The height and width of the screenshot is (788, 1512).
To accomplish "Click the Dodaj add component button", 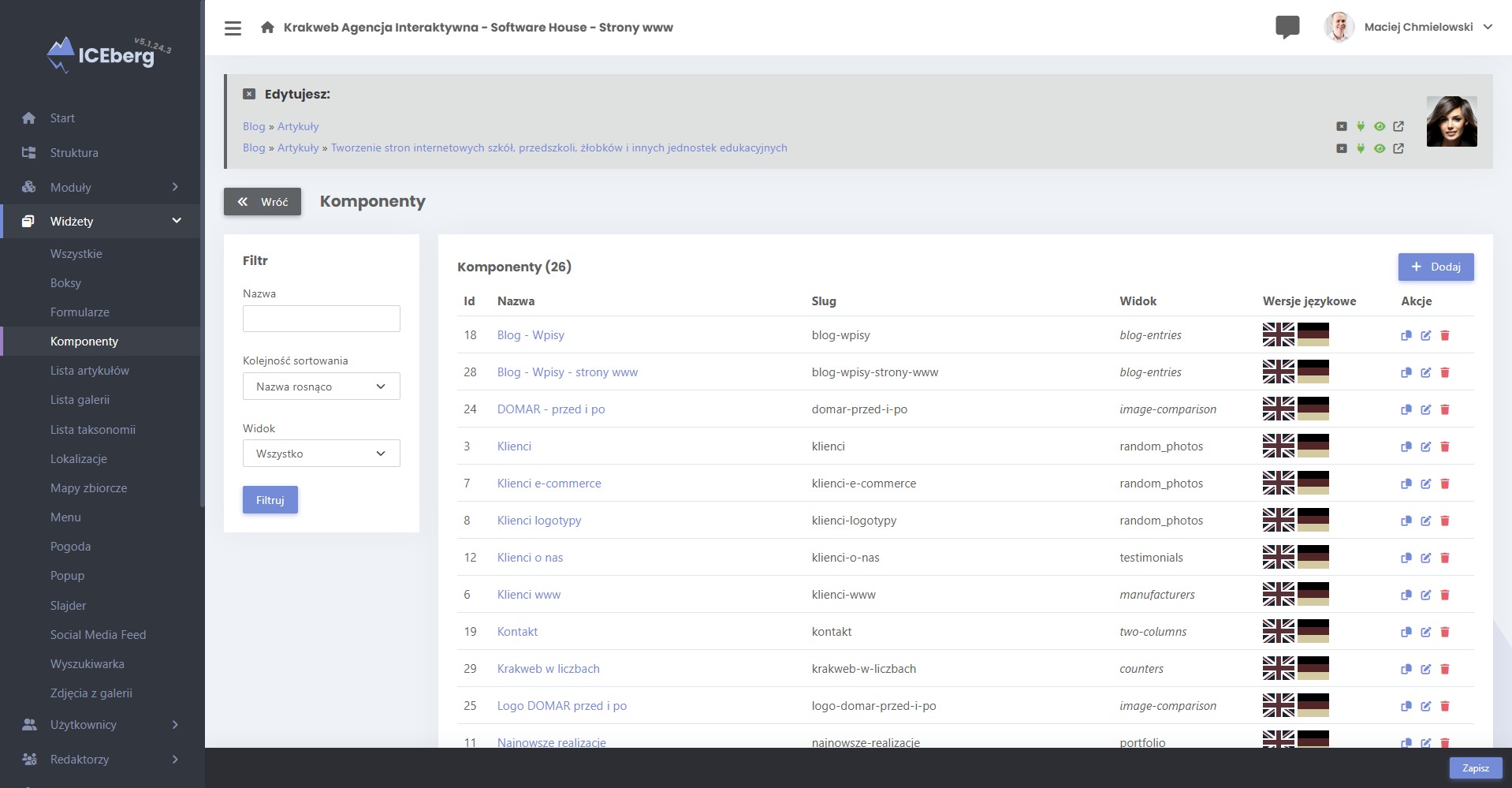I will tap(1436, 267).
